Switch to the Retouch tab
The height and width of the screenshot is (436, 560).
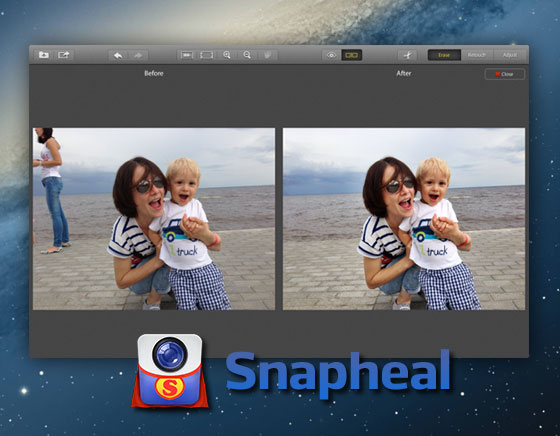(477, 55)
